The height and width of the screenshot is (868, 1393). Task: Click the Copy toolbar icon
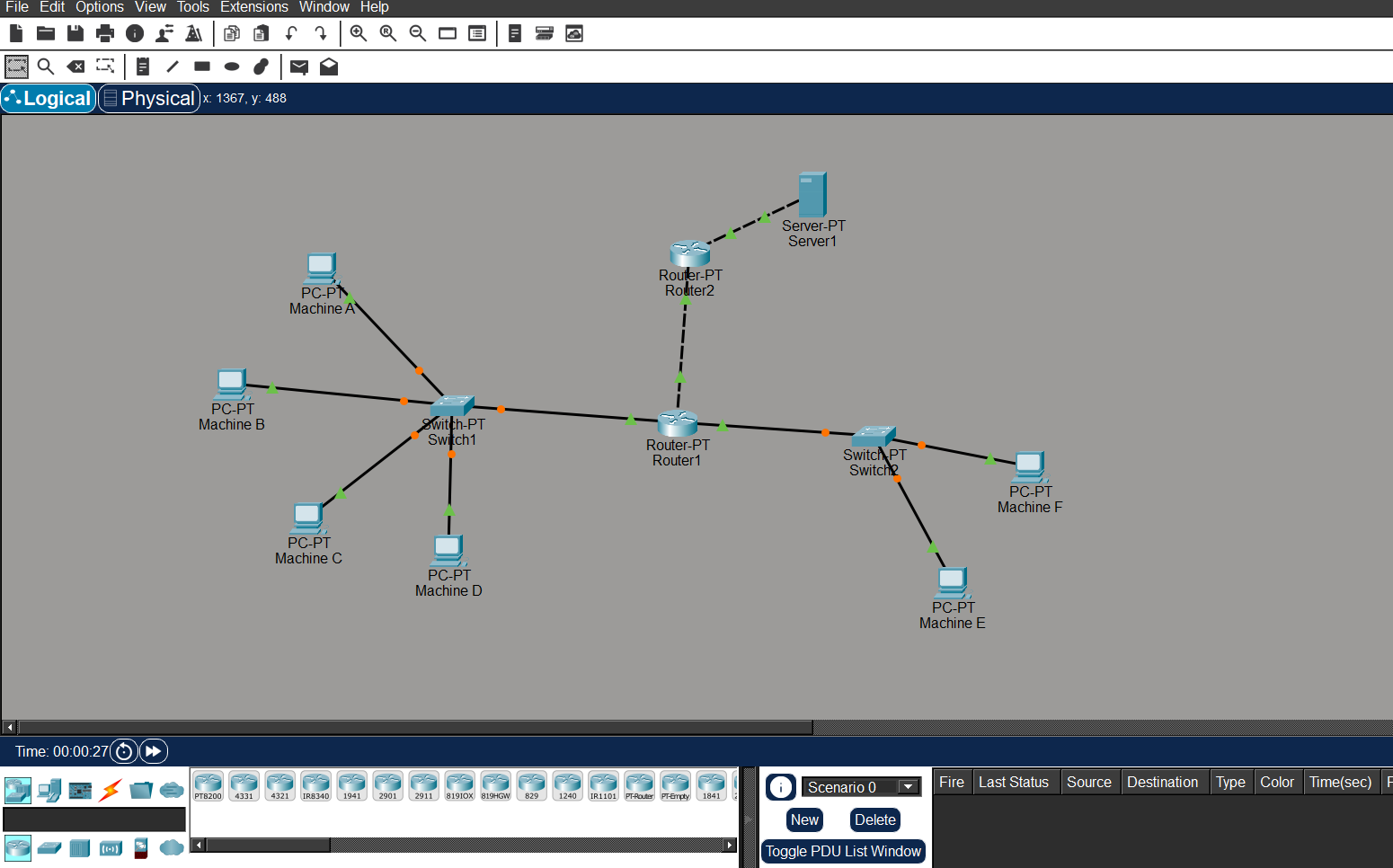pyautogui.click(x=231, y=33)
